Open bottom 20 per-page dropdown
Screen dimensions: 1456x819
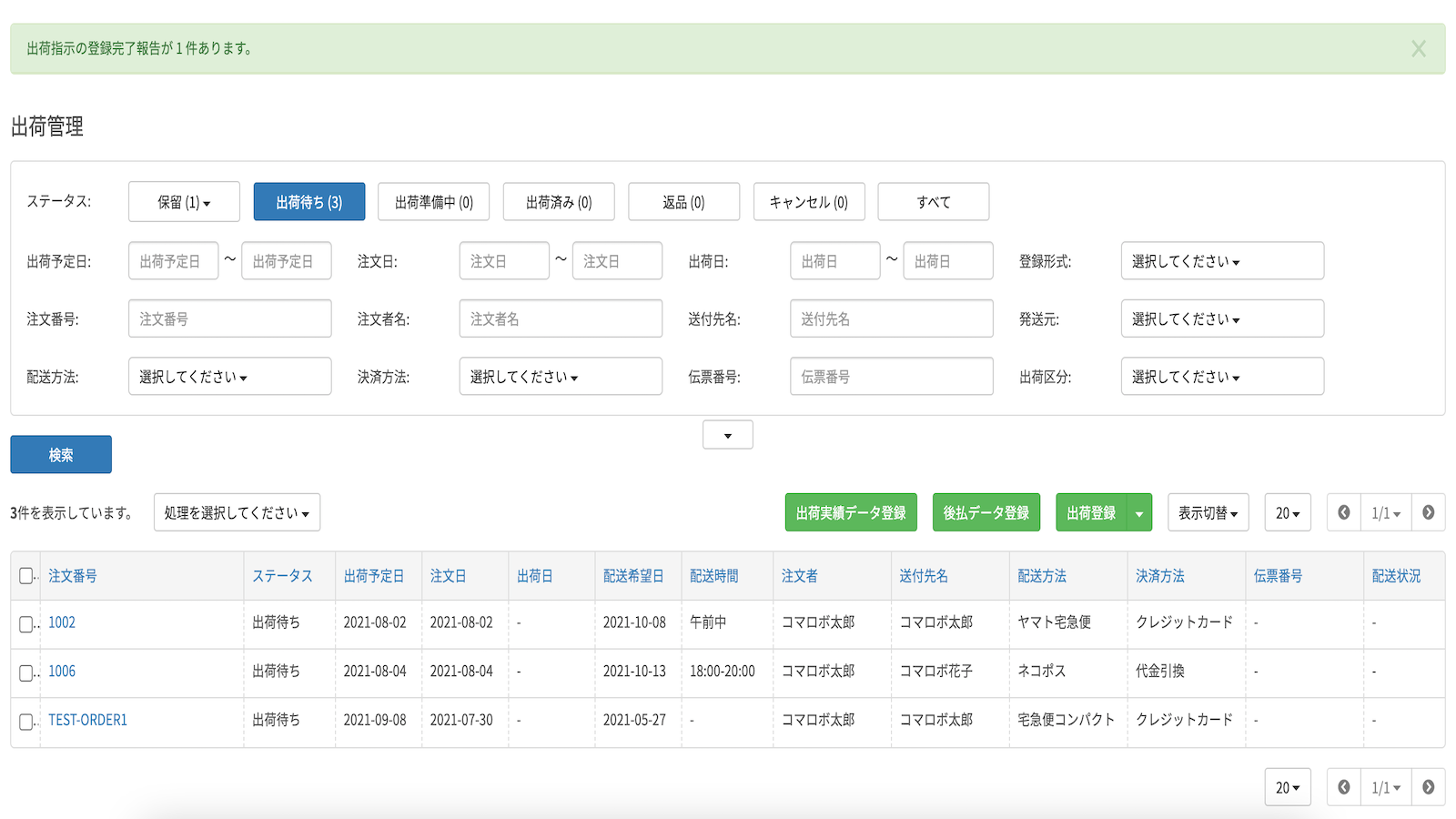1288,787
